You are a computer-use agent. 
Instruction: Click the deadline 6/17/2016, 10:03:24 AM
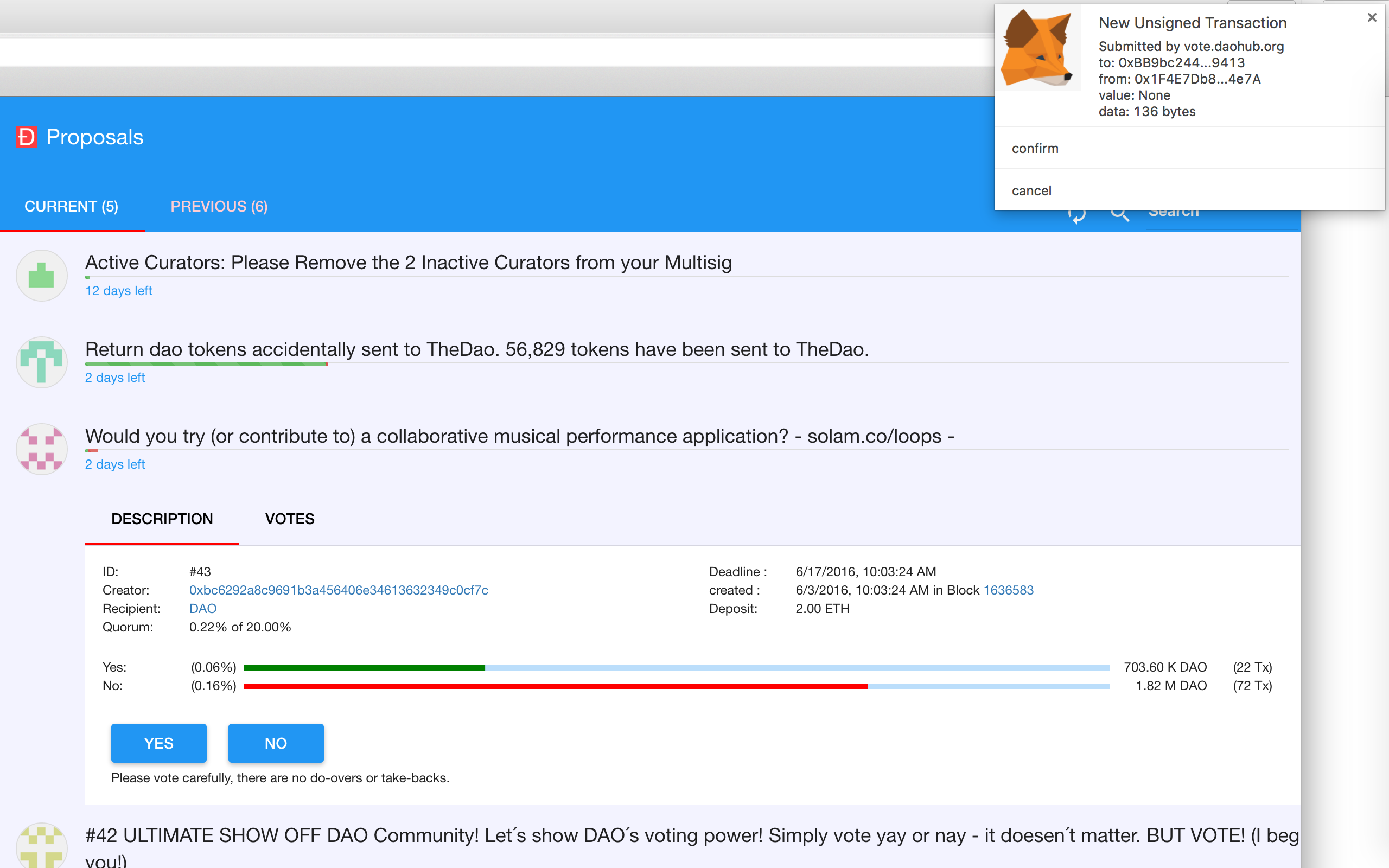[865, 572]
